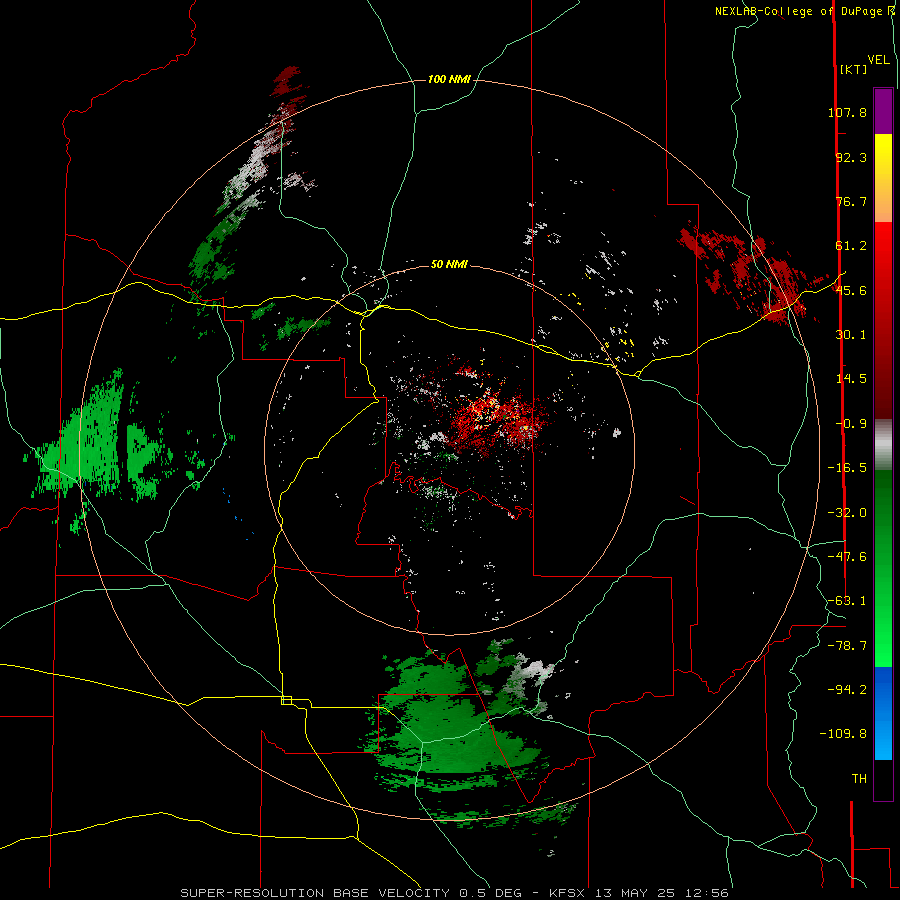Click the '-16.5' scale value
Screen dimensions: 900x900
(x=847, y=468)
